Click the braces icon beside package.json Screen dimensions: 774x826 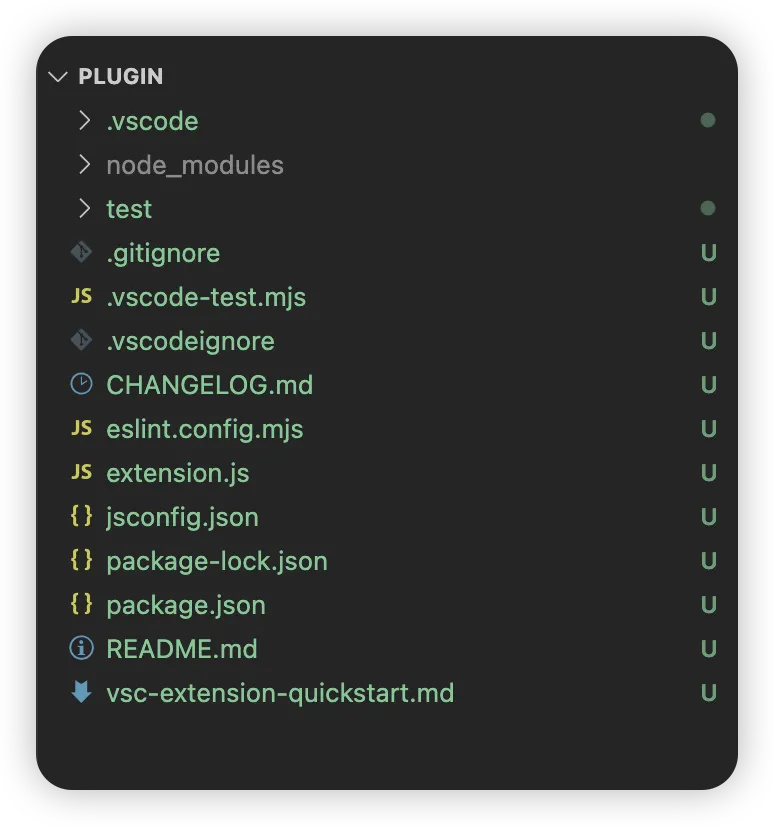pos(81,605)
